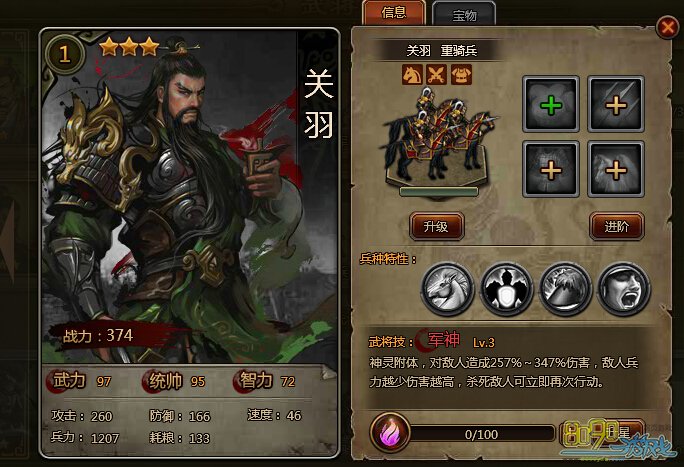Click the heavy cavalry unit thumbnail
The width and height of the screenshot is (684, 467).
click(438, 142)
